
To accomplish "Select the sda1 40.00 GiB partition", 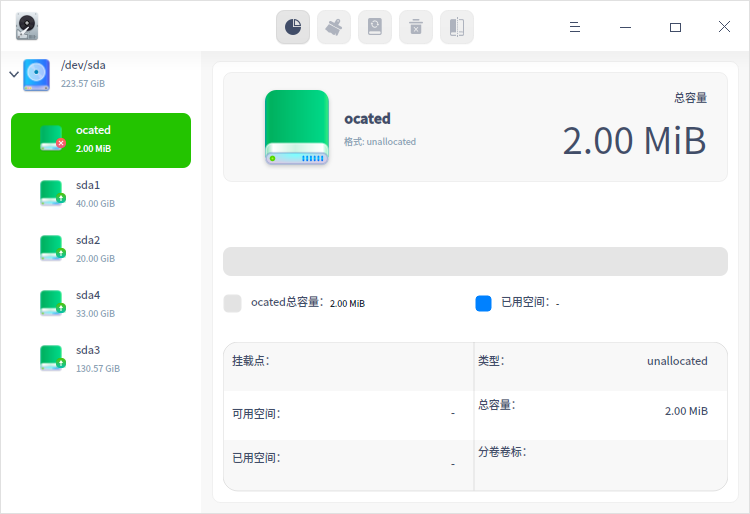I will (x=101, y=194).
